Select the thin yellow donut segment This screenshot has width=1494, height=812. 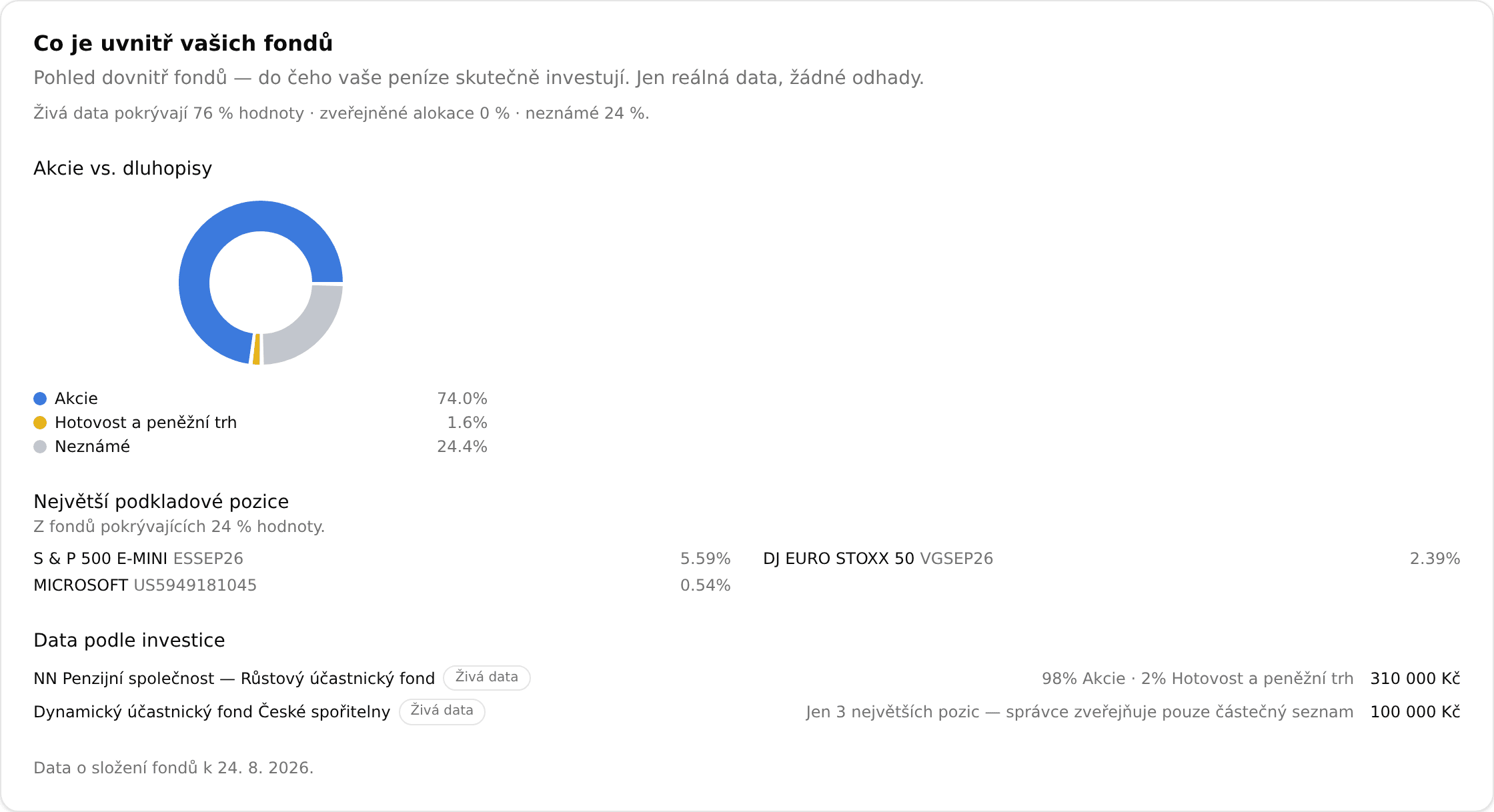click(257, 349)
